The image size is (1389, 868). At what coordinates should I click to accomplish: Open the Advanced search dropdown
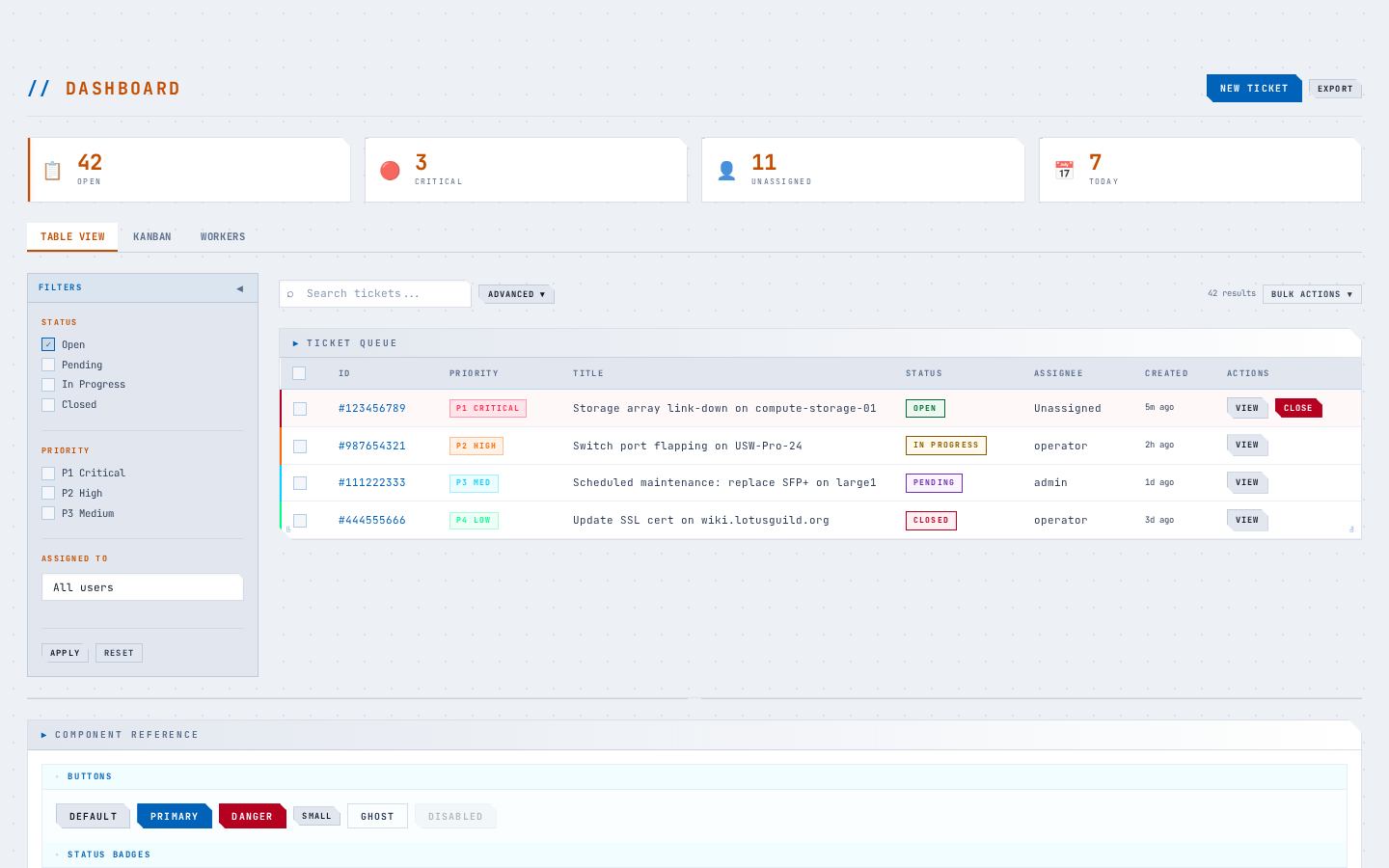516,294
